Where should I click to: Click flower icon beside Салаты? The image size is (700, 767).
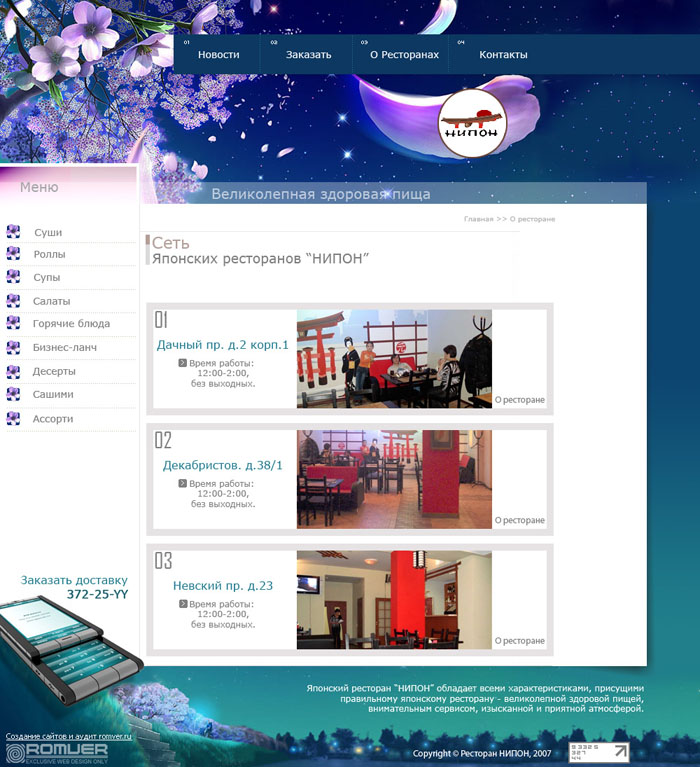(13, 300)
